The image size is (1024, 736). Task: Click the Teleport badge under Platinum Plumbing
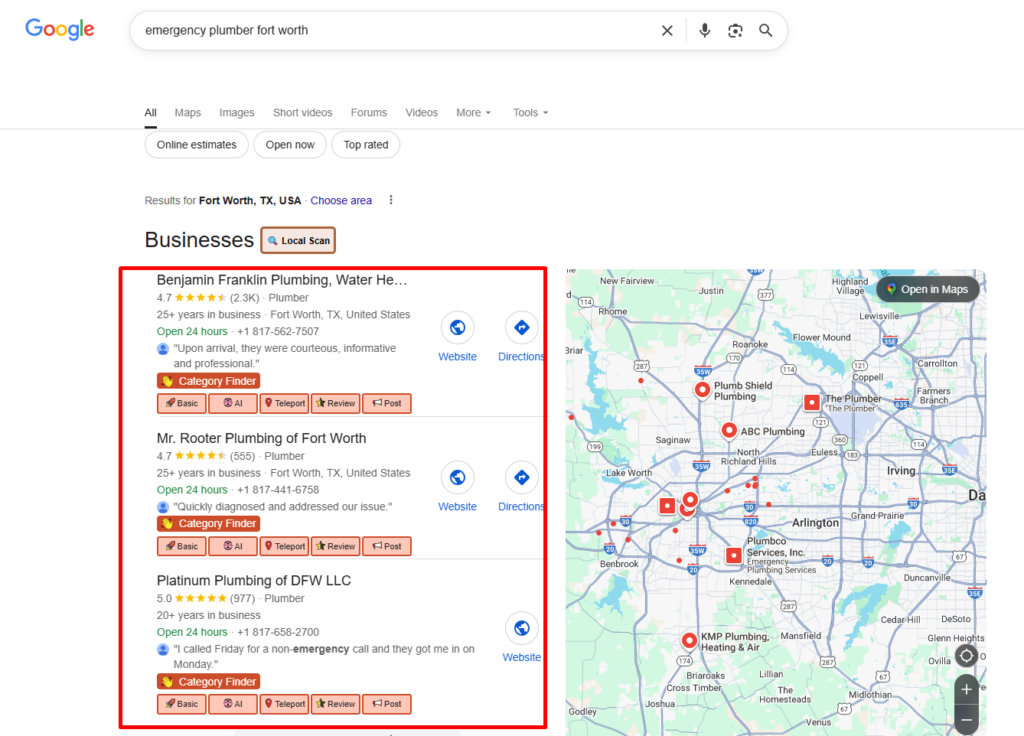(283, 704)
